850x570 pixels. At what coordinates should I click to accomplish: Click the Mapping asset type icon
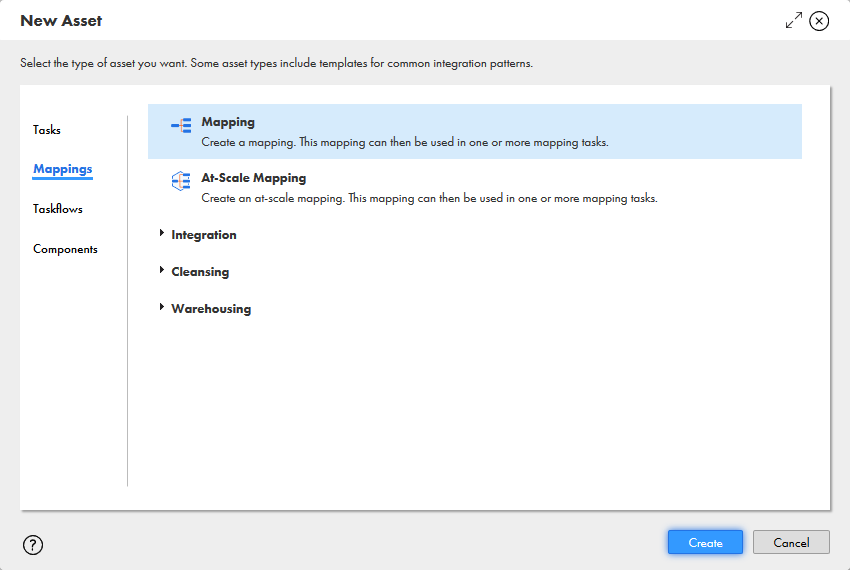point(181,125)
